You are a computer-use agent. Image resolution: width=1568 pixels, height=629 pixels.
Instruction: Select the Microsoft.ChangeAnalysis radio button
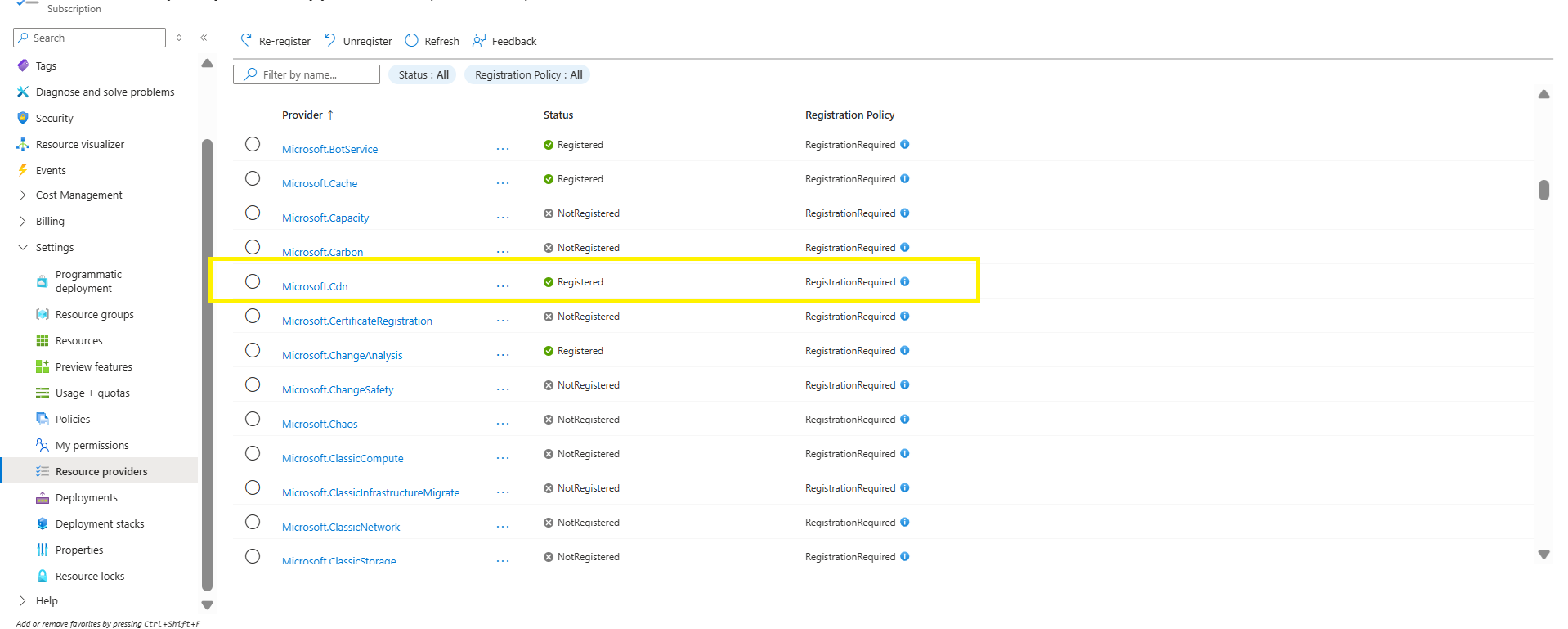tap(253, 350)
